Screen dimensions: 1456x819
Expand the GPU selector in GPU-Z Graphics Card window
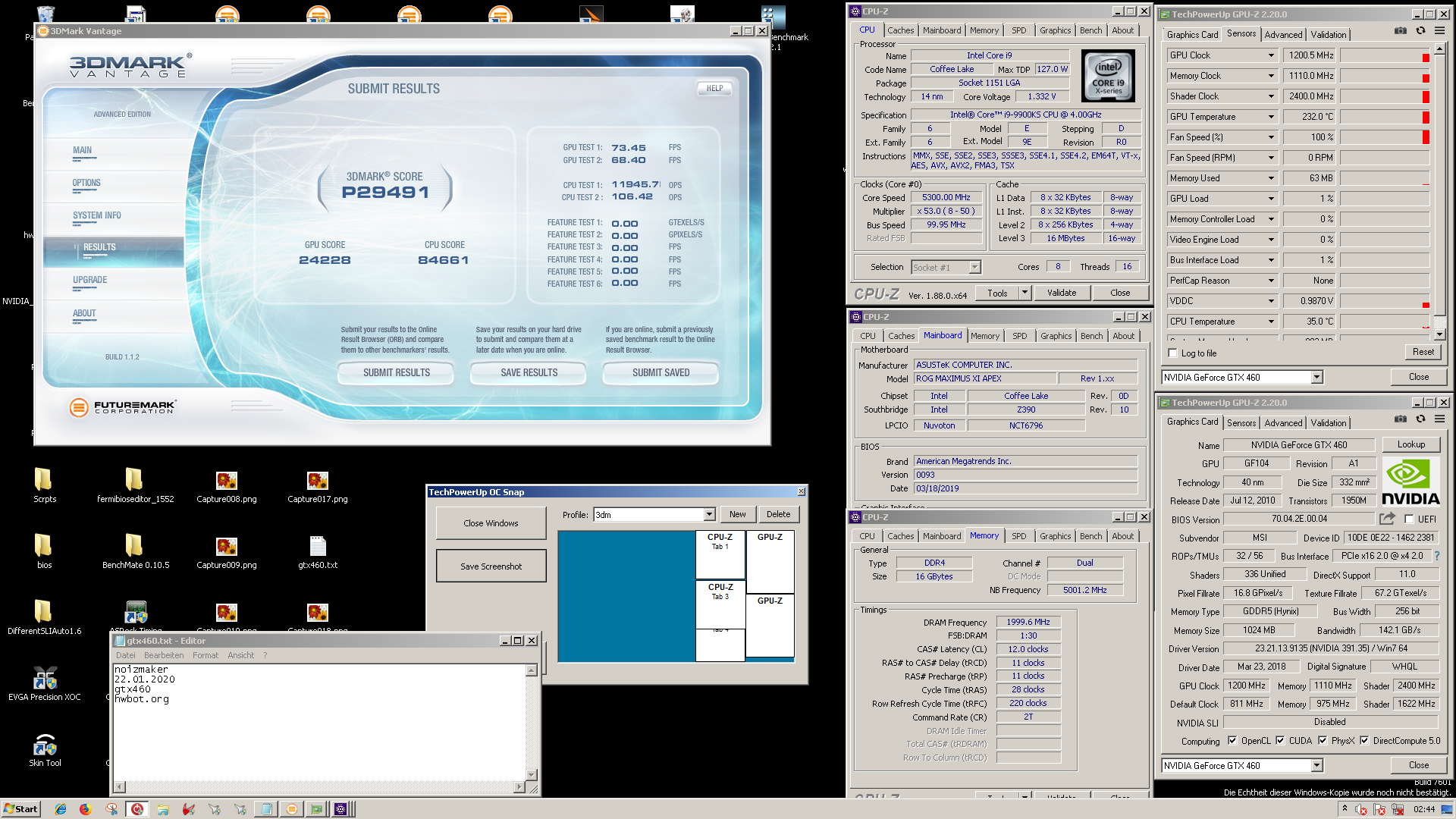(x=1316, y=765)
